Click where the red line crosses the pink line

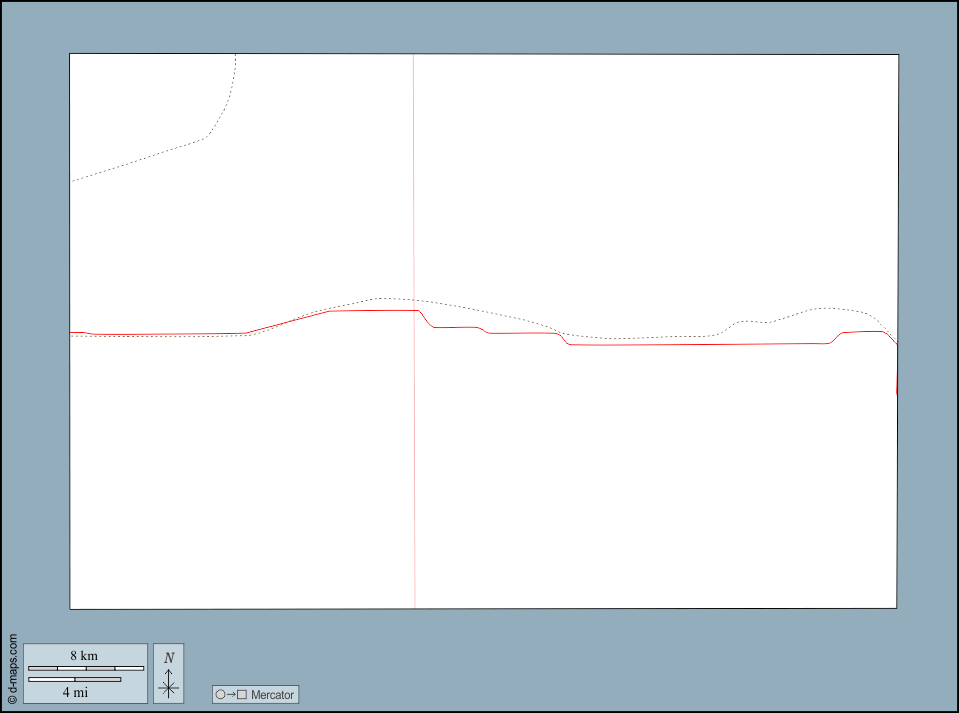[x=414, y=311]
